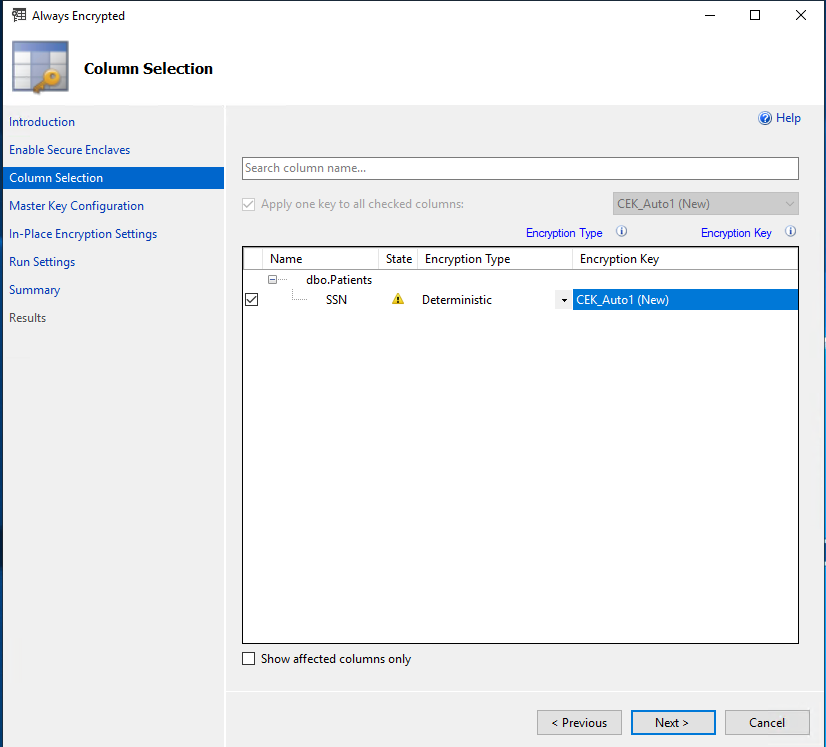Open the Enable Secure Enclaves step
The width and height of the screenshot is (826, 747).
coord(70,150)
